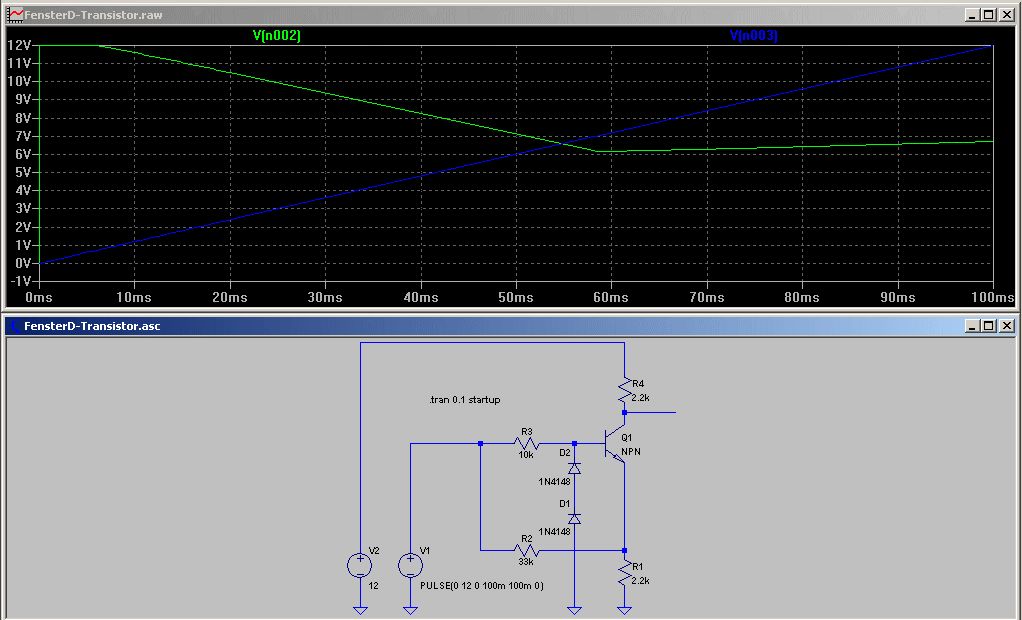Screen dimensions: 1022x620
Task: Click the 12V vertical axis label
Action: click(19, 45)
